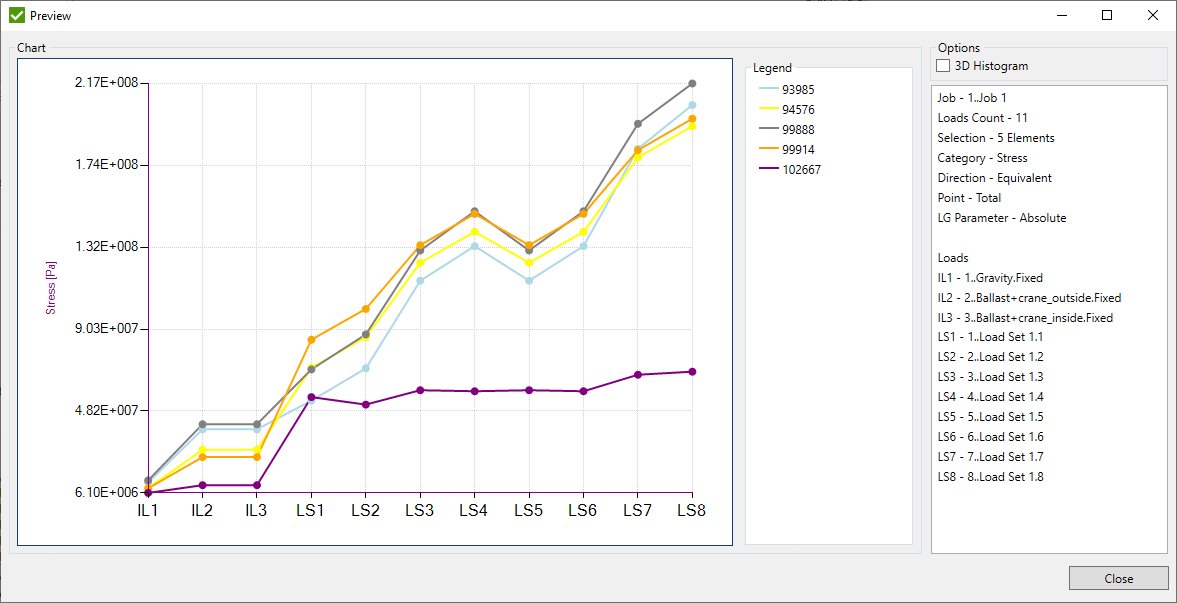This screenshot has height=603, width=1177.
Task: Select the 'Category - Stress' info line
Action: (982, 158)
